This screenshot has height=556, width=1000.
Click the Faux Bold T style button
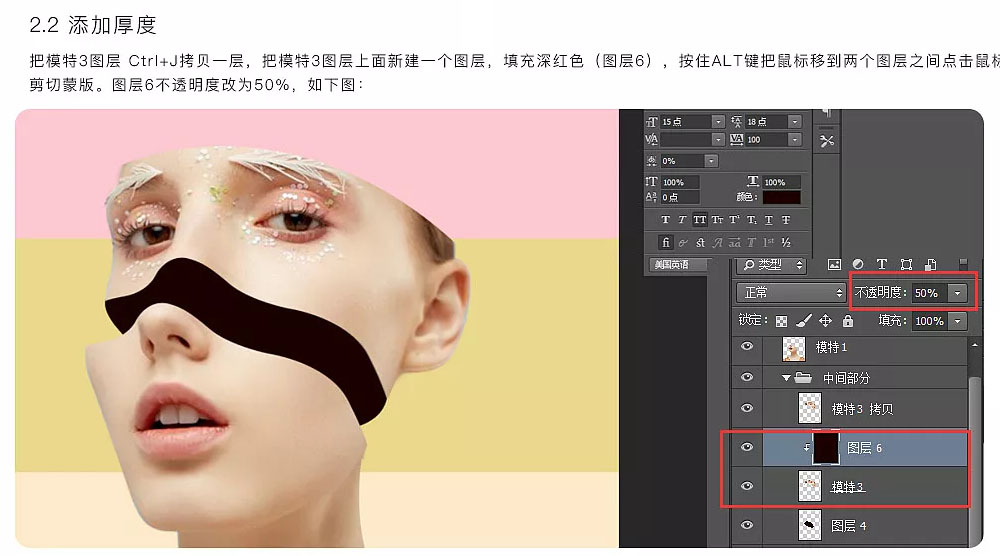(665, 220)
